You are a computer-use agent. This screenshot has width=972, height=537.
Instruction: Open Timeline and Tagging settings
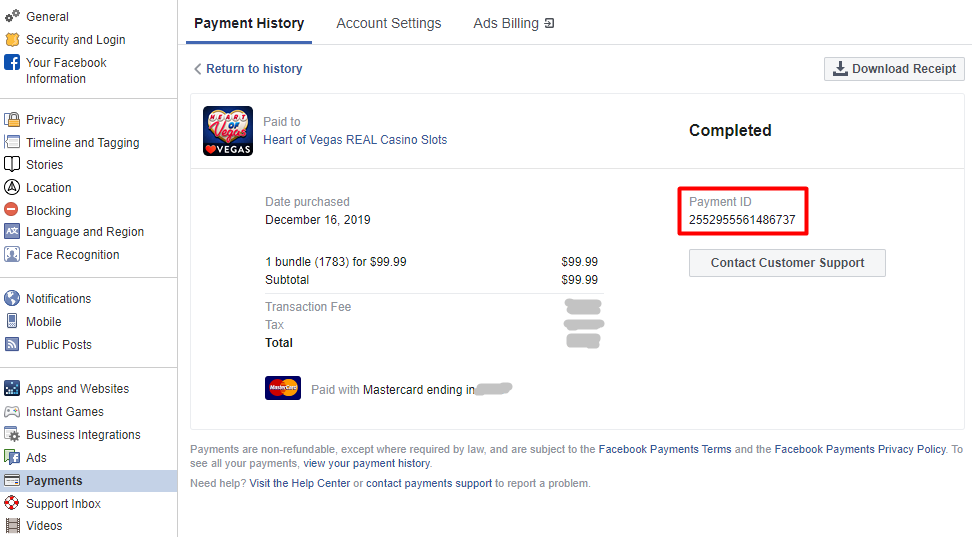pyautogui.click(x=82, y=143)
